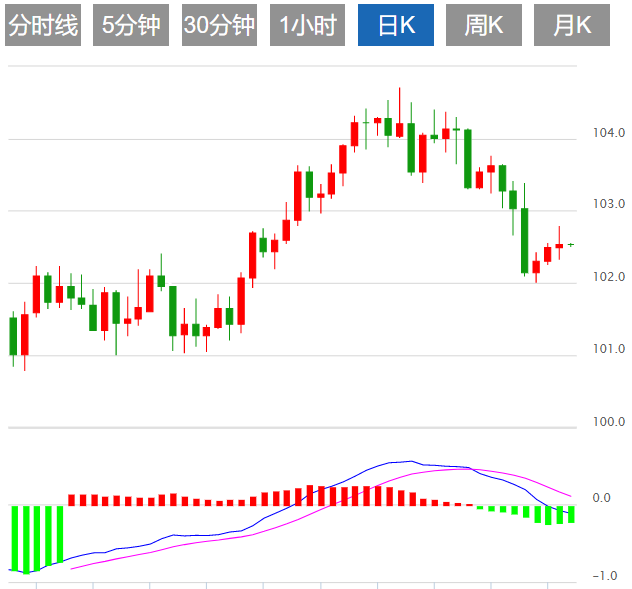Switch to the 分时线 chart tab
Viewport: 632px width, 589px height.
point(43,25)
